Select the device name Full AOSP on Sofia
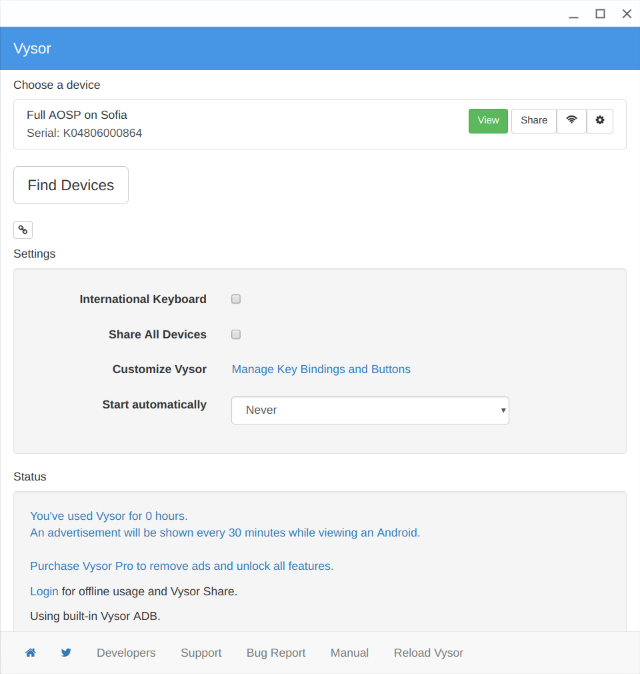The image size is (640, 674). point(77,115)
